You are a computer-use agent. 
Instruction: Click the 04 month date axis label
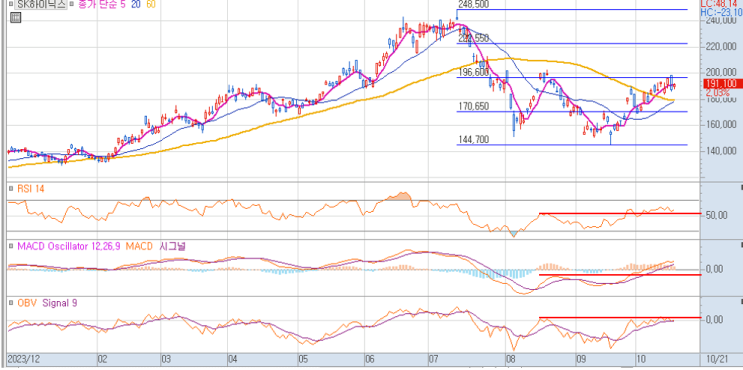pos(233,359)
